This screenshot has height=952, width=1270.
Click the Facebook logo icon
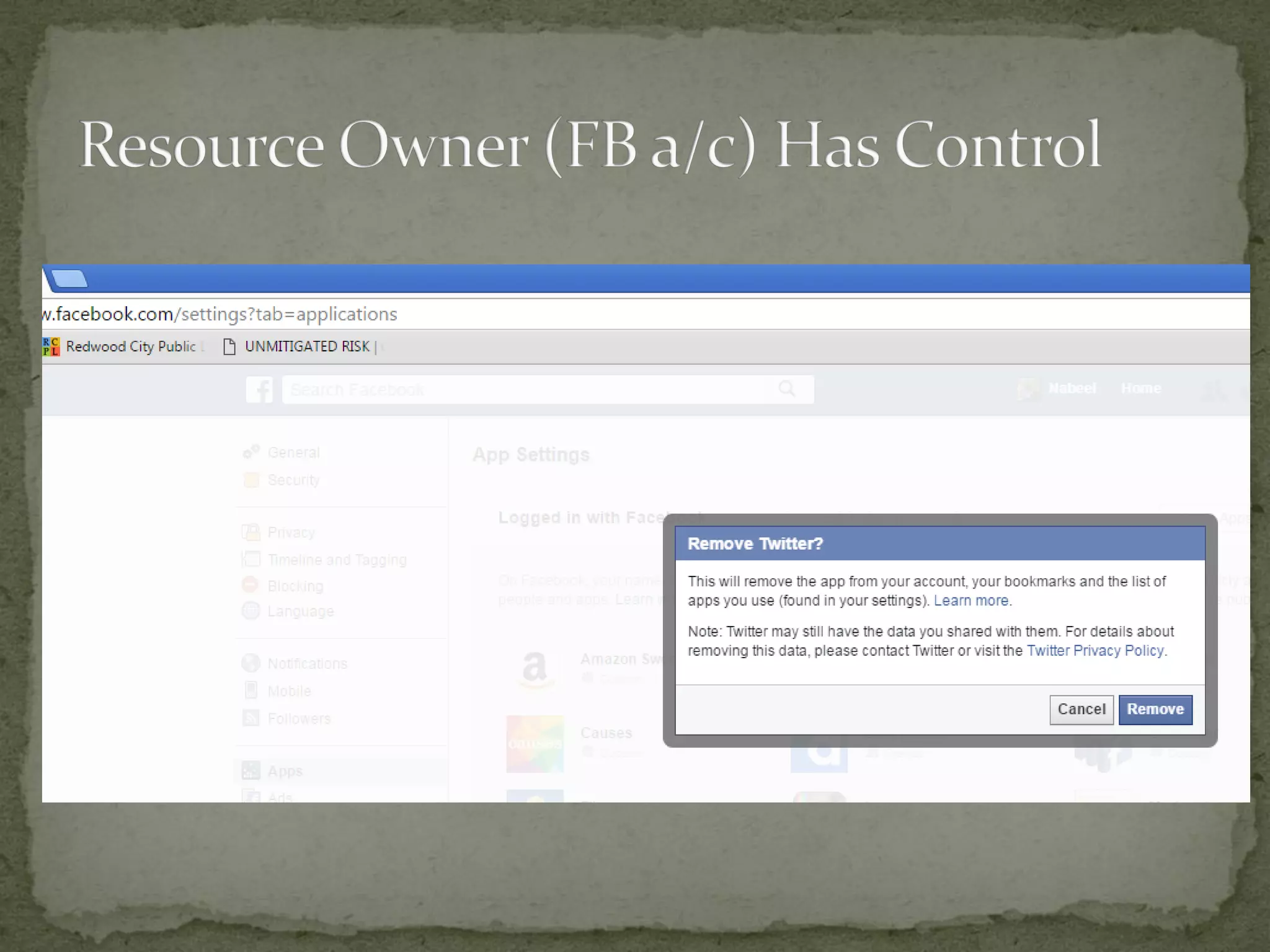click(x=259, y=390)
